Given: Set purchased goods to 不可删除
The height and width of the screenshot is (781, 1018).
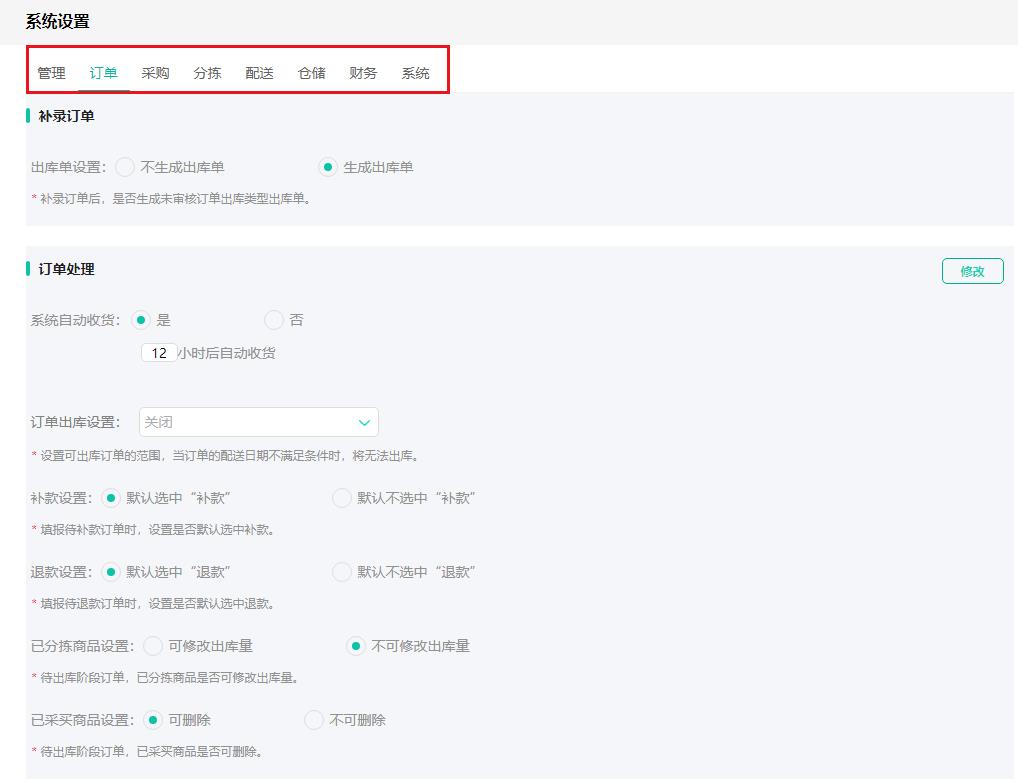Looking at the screenshot, I should tap(313, 719).
